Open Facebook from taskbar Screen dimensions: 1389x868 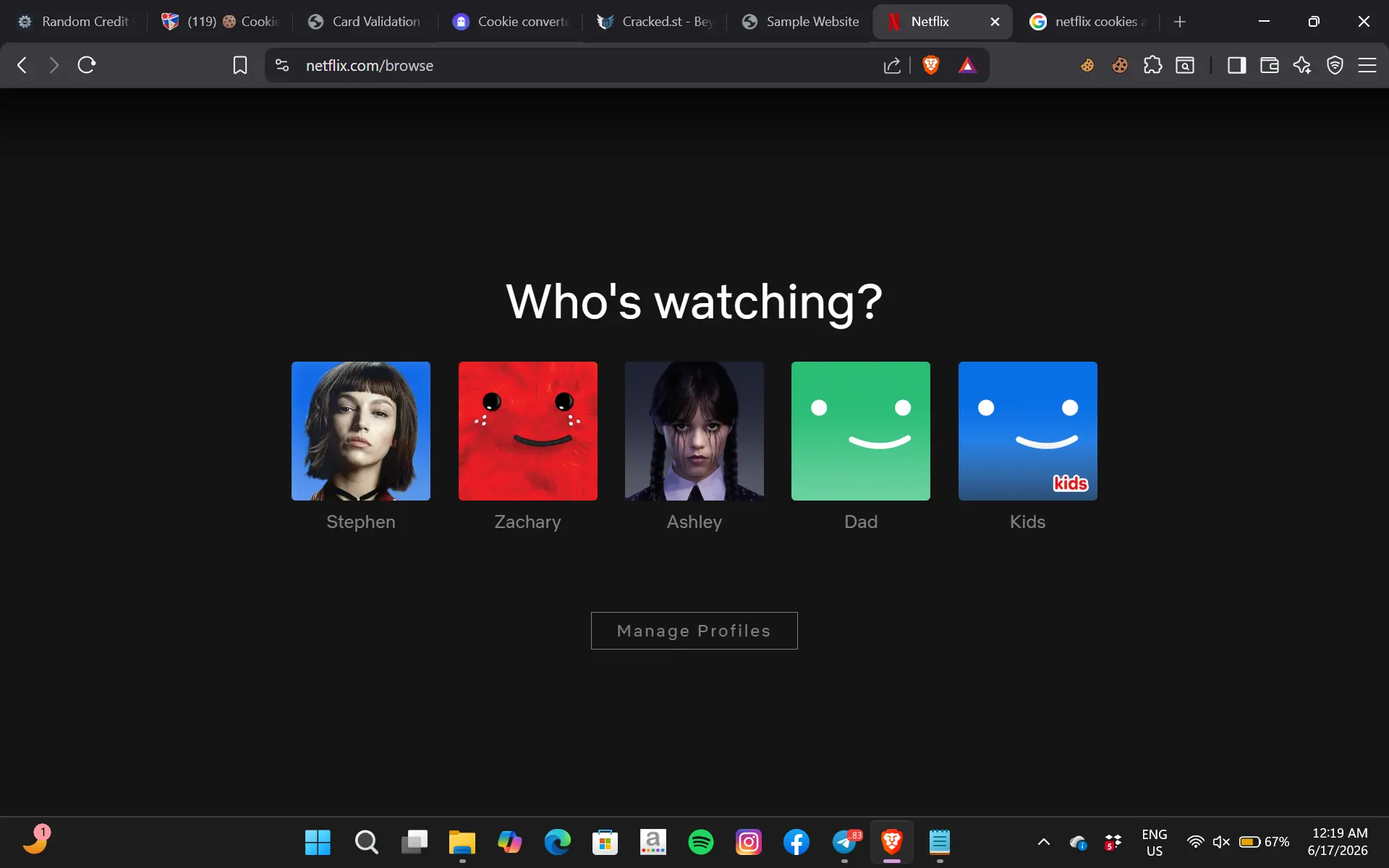click(797, 842)
